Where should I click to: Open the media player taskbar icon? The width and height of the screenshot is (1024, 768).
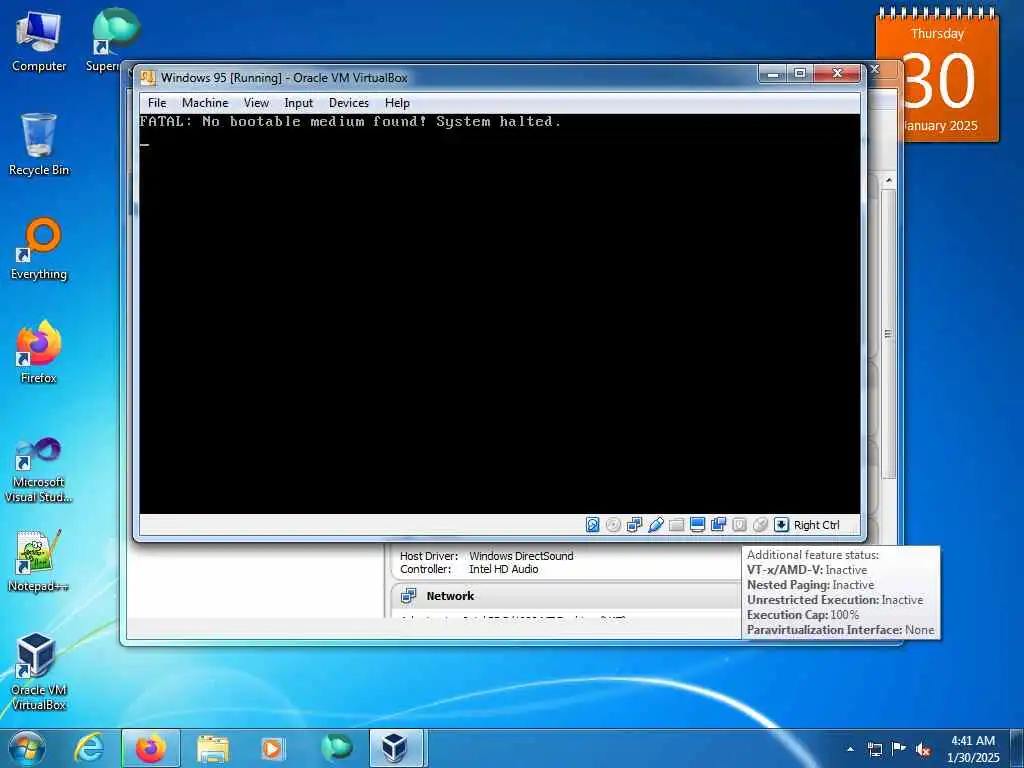(x=272, y=749)
